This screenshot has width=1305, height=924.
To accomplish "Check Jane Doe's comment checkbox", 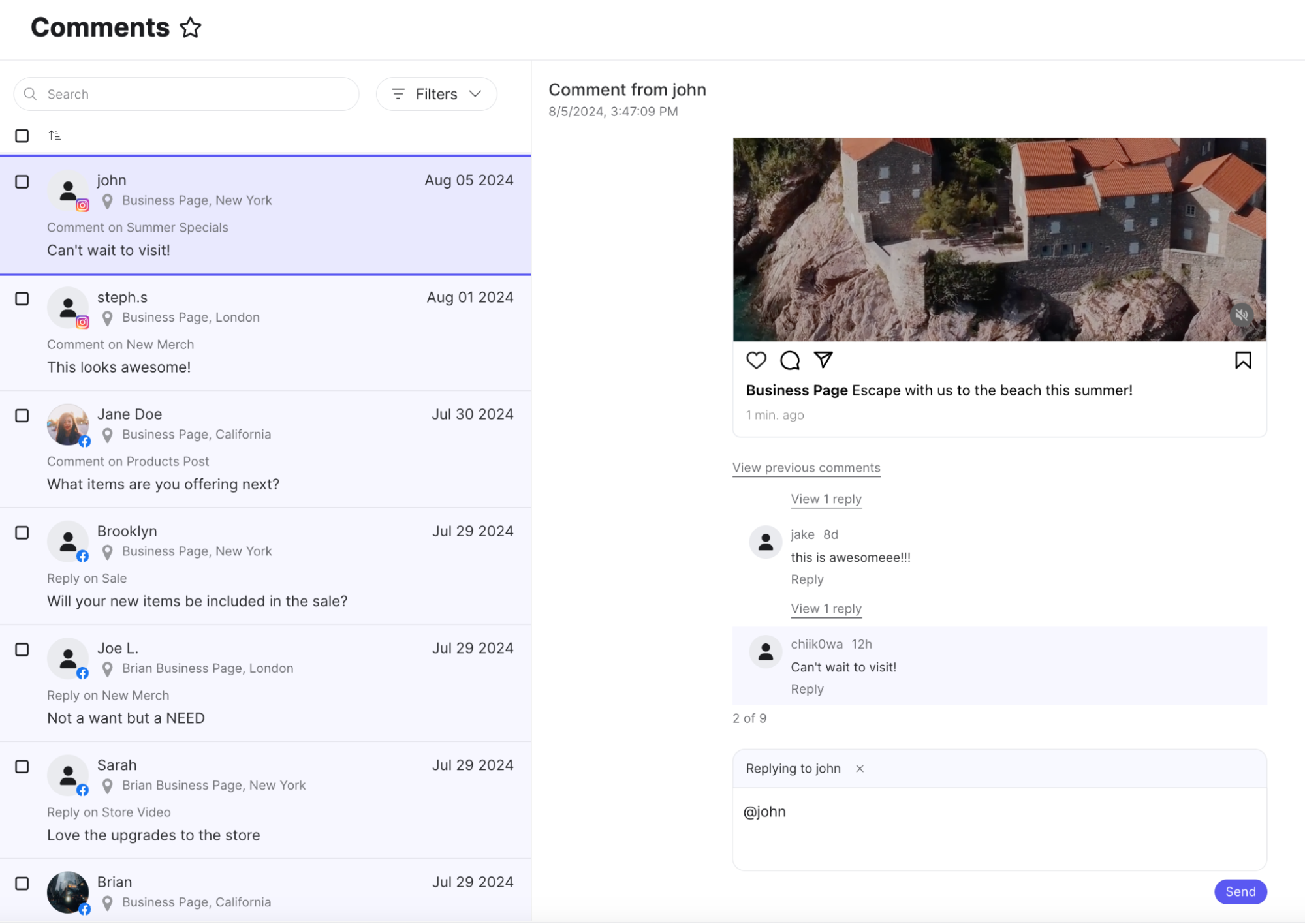I will coord(22,416).
